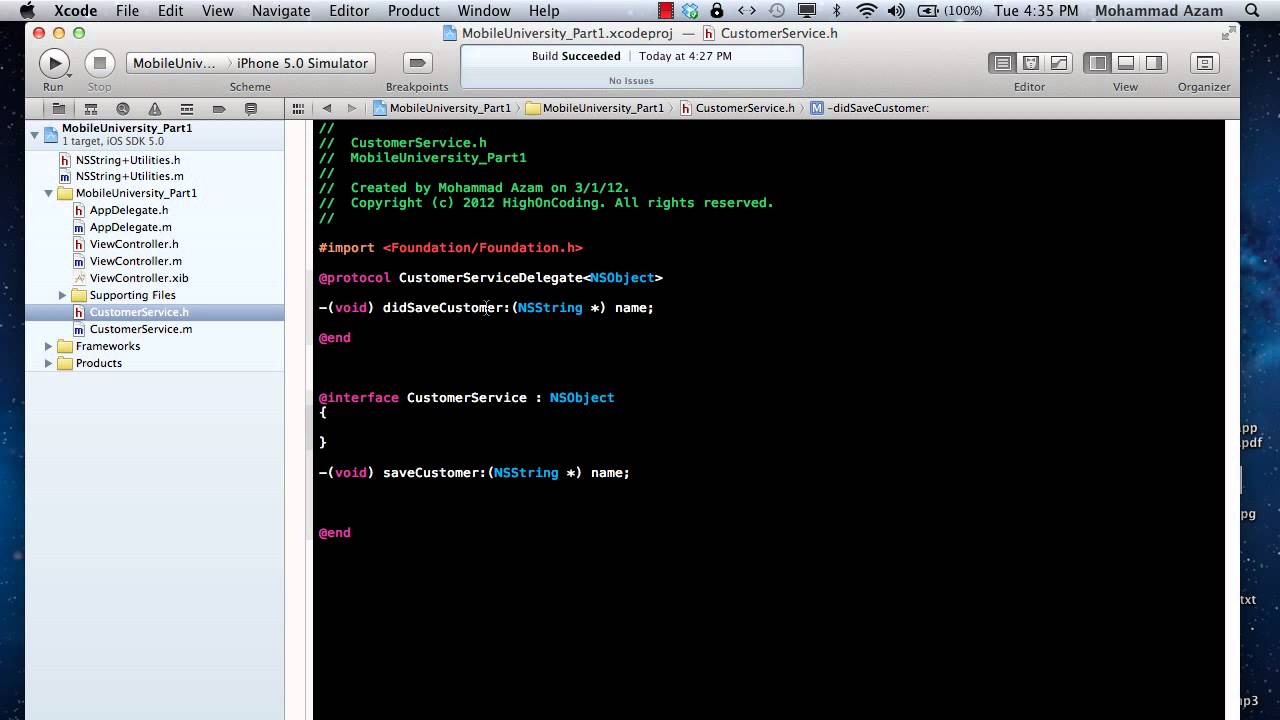Open the related files grid menu
Viewport: 1280px width, 720px height.
pyautogui.click(x=298, y=108)
